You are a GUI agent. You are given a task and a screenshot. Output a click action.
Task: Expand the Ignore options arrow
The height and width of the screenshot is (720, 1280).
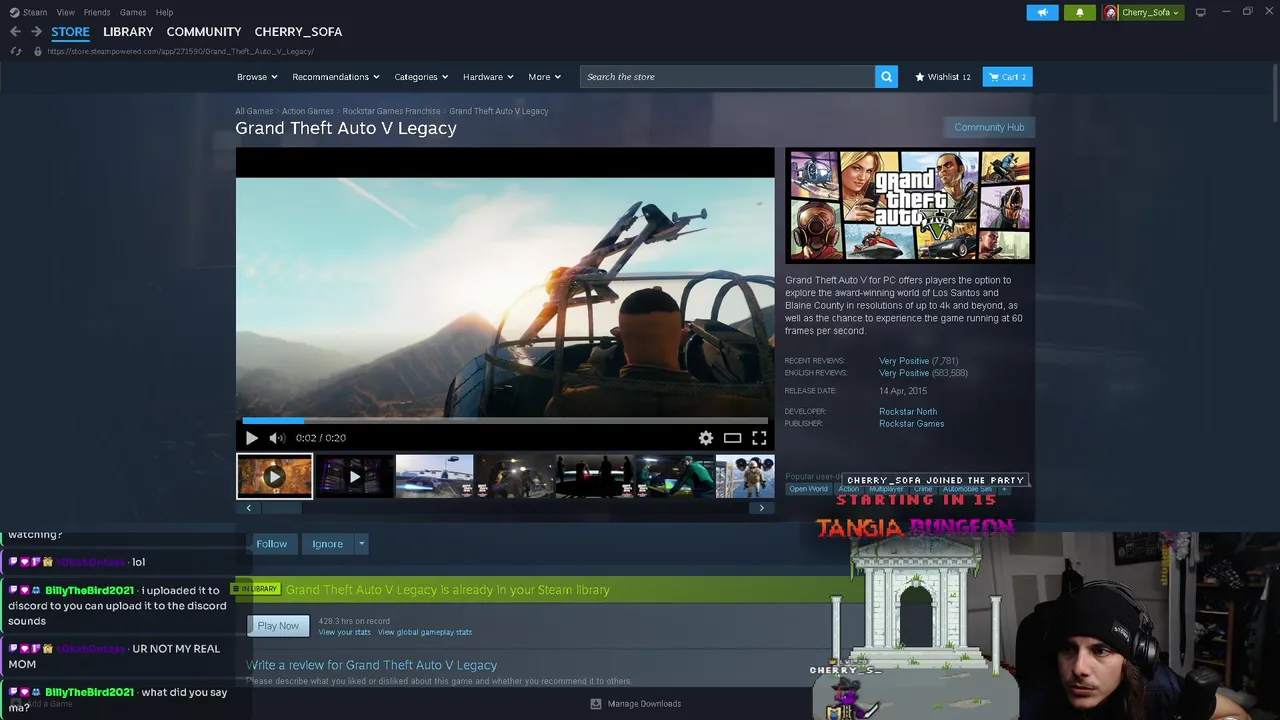point(361,544)
